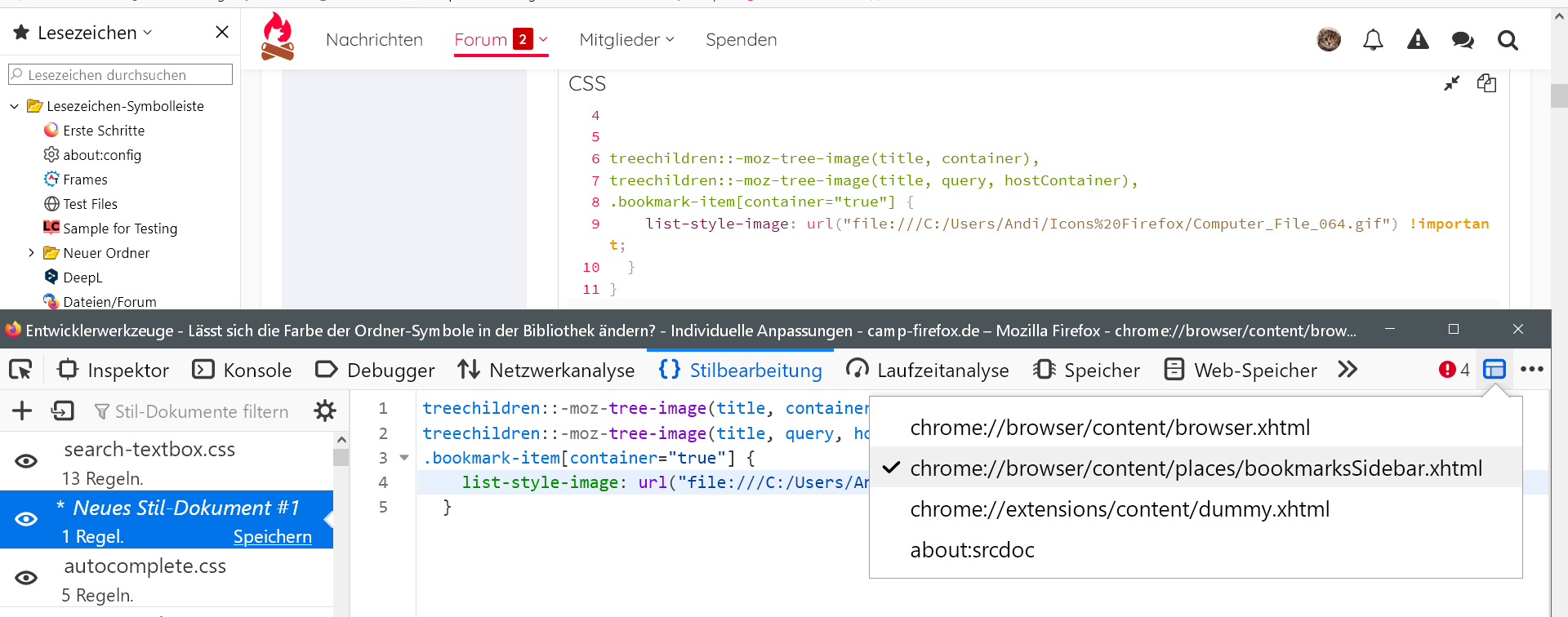Select chrome://browser/content/browser.xhtml frame
1568x617 pixels.
click(x=1109, y=428)
